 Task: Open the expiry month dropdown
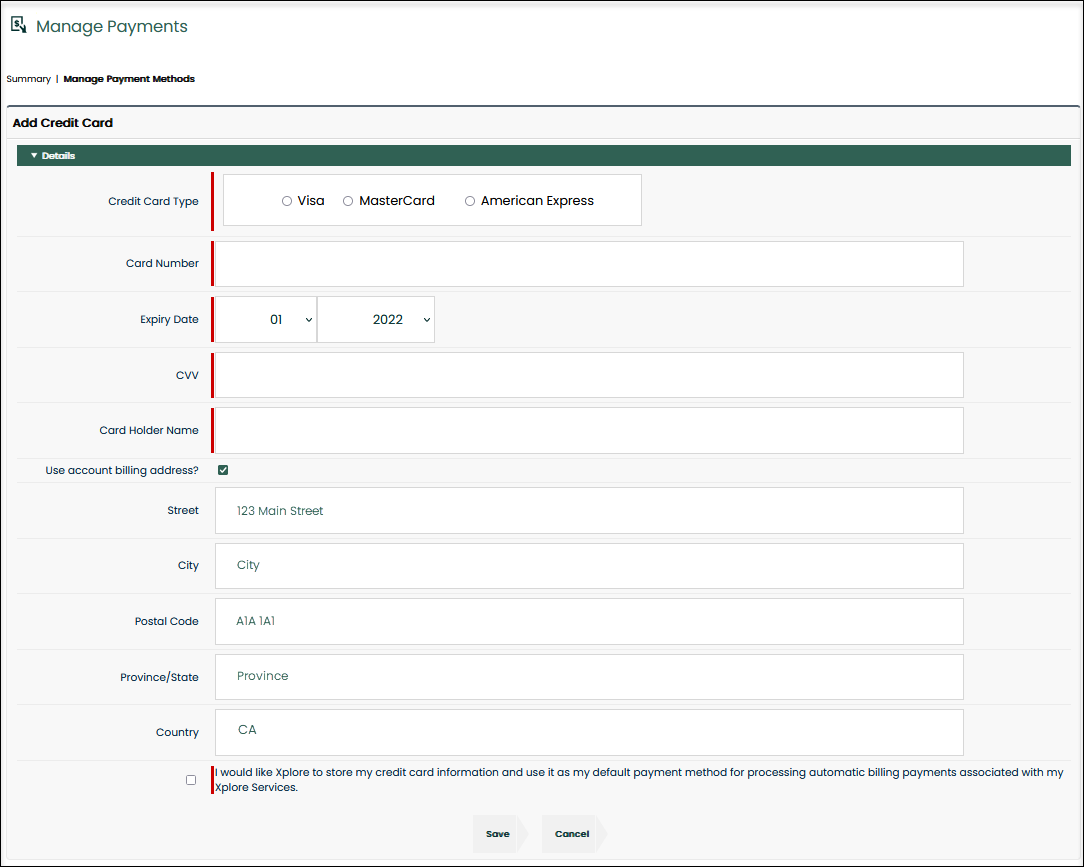pos(266,320)
